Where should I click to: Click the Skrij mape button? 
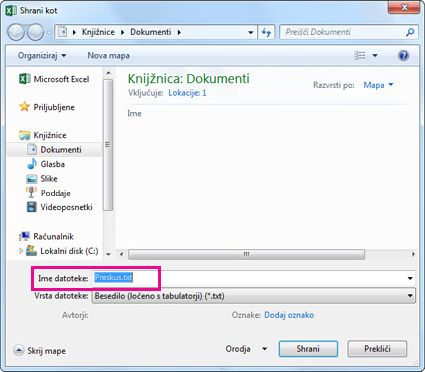[40, 350]
